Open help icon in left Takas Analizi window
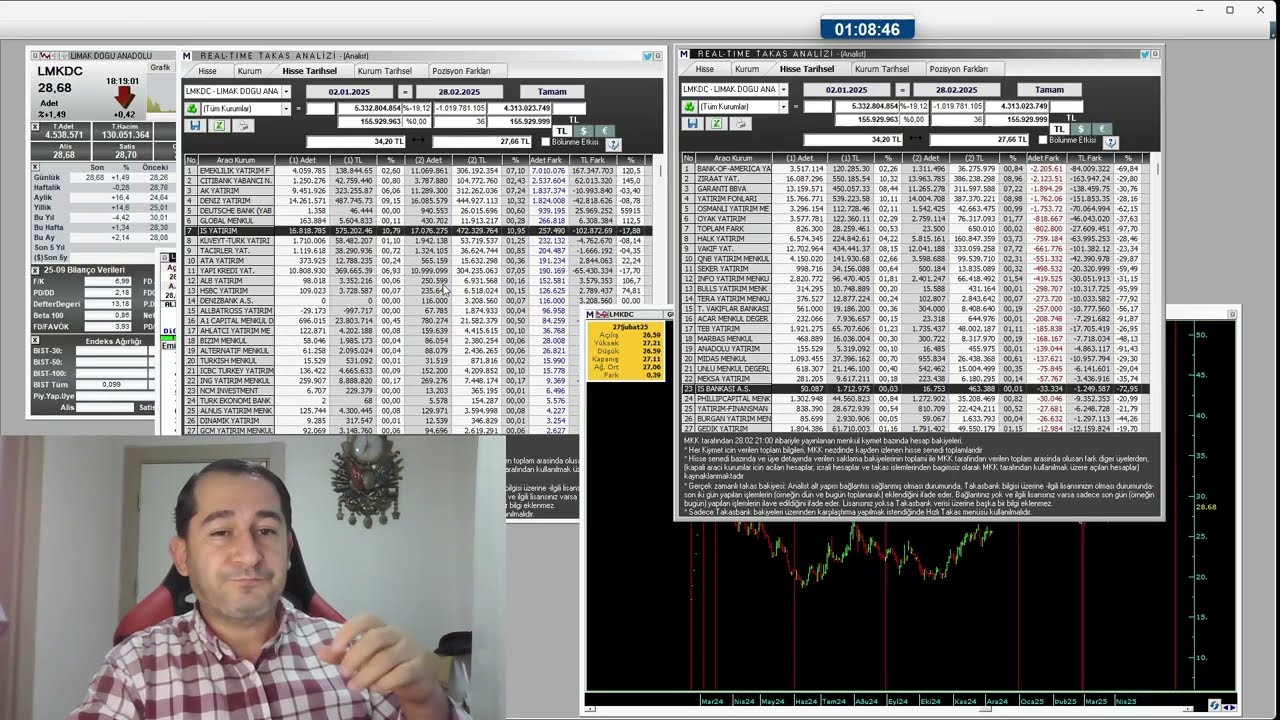This screenshot has width=1280, height=720. pos(613,144)
